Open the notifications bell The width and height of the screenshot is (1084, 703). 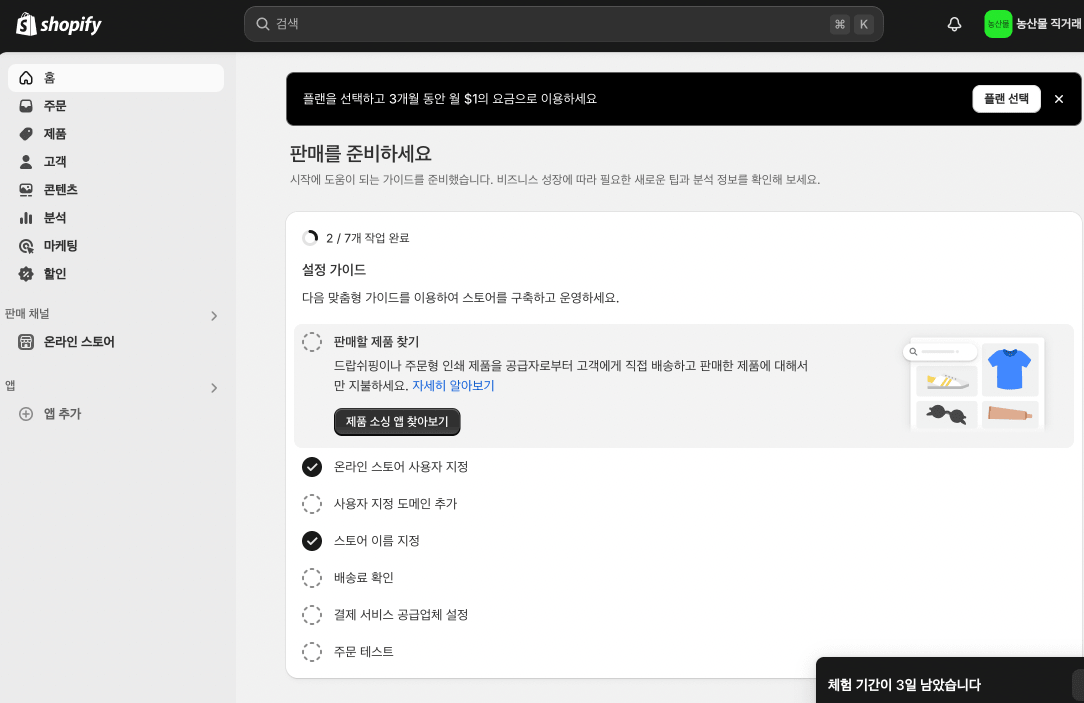point(954,24)
